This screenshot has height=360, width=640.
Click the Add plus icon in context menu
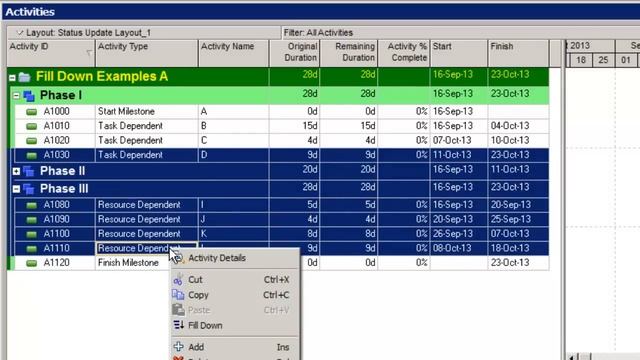tap(178, 347)
